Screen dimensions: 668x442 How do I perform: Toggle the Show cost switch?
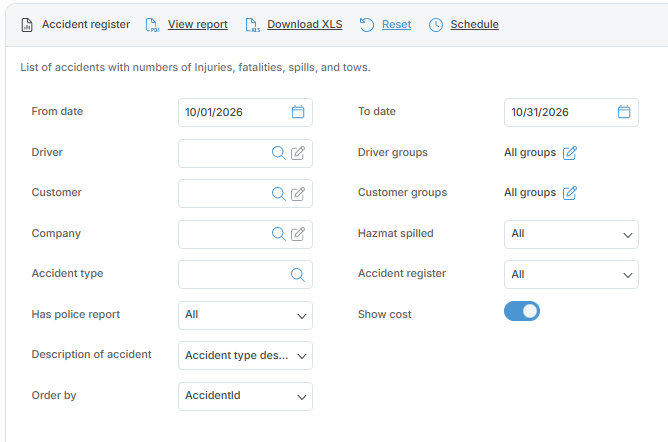coord(522,311)
